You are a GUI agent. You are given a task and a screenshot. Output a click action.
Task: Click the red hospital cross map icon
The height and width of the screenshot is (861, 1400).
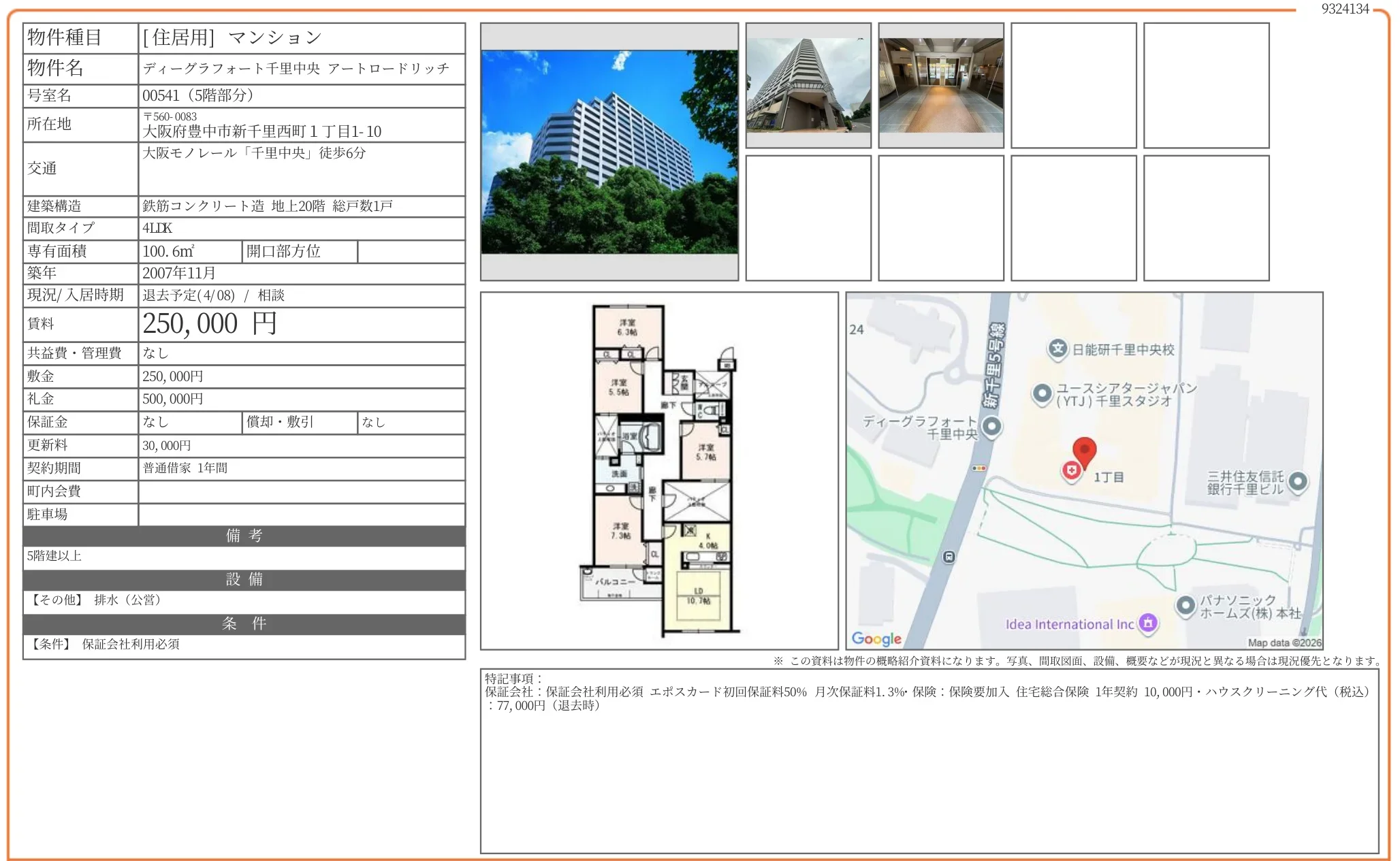(x=1072, y=470)
